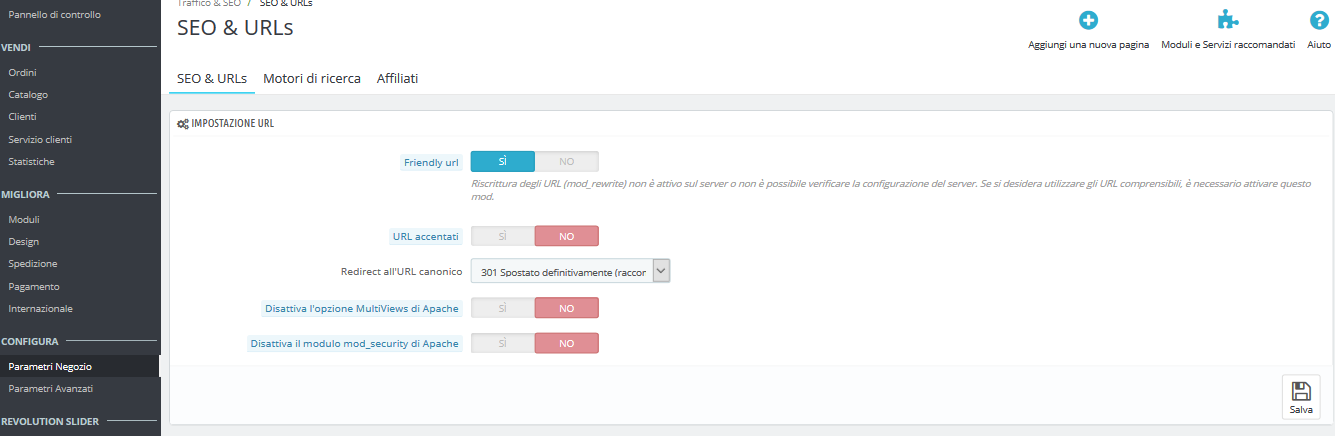Expand Parametri Avanzati in sidebar
Viewport: 1335px width, 436px height.
[x=51, y=388]
